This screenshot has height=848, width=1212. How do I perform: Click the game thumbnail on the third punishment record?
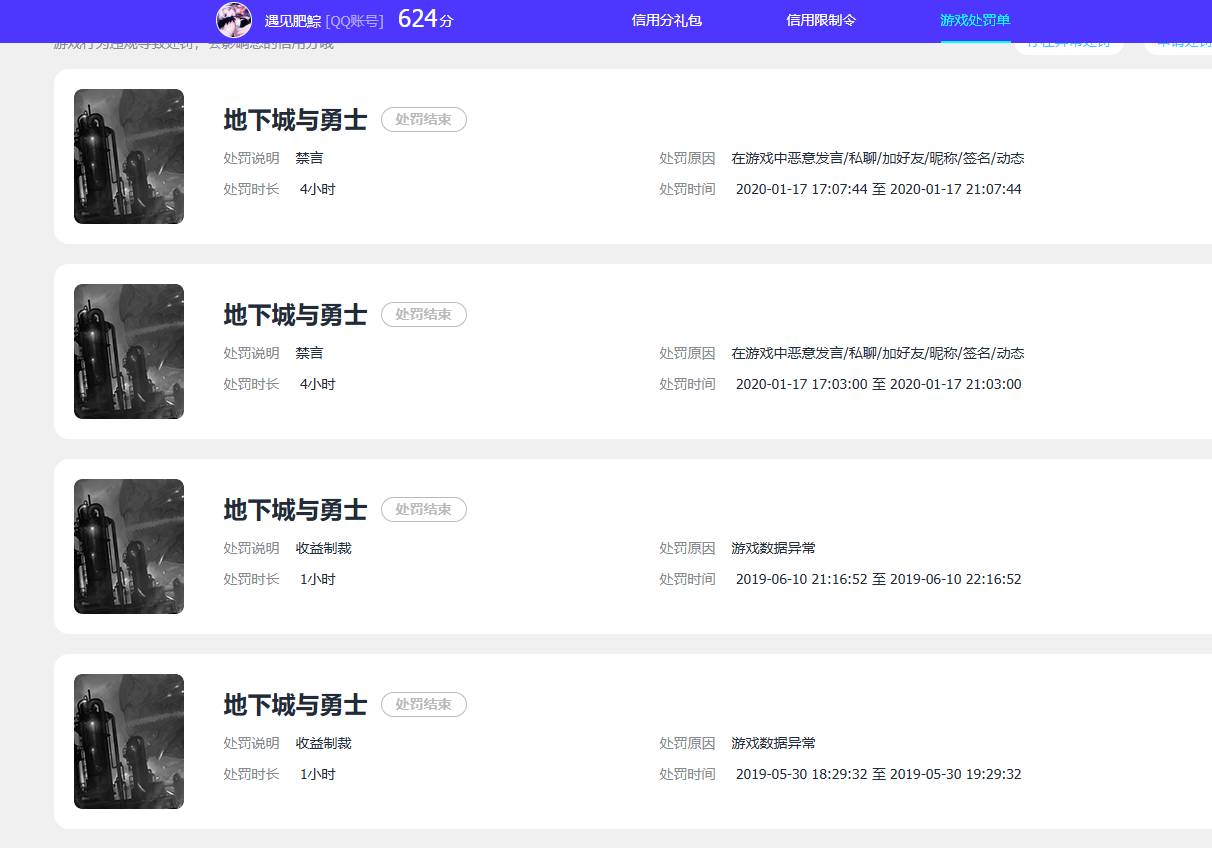(128, 546)
